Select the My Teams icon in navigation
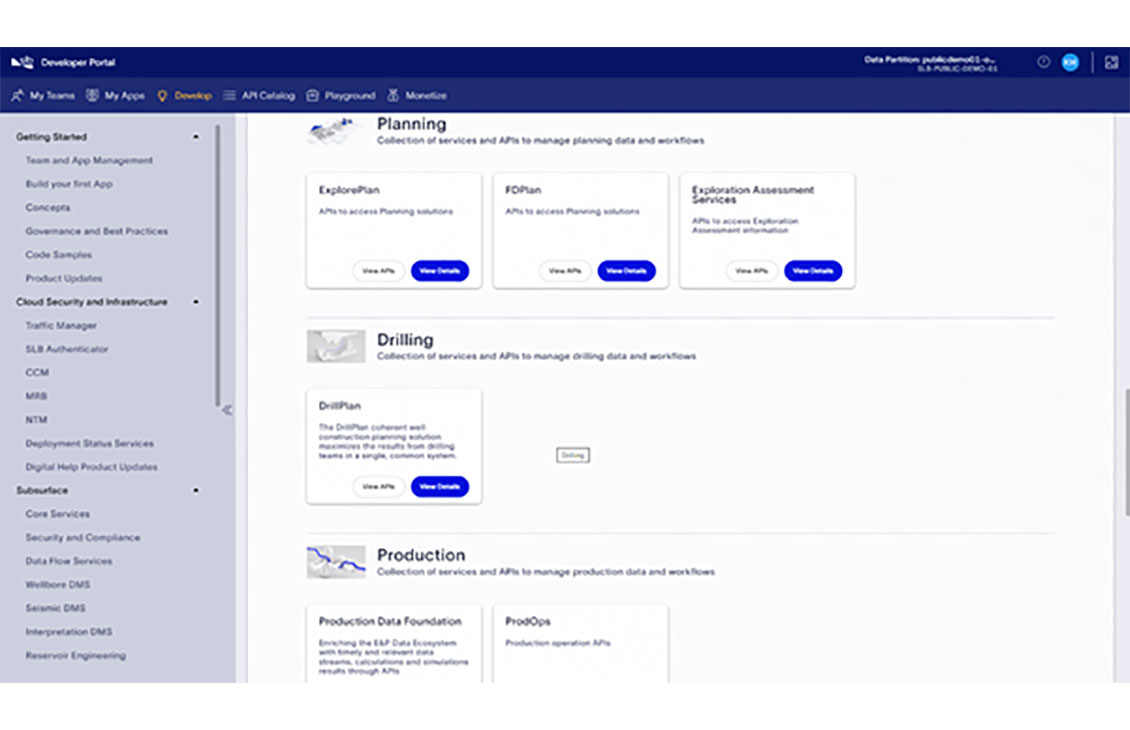1130x730 pixels. pos(17,95)
